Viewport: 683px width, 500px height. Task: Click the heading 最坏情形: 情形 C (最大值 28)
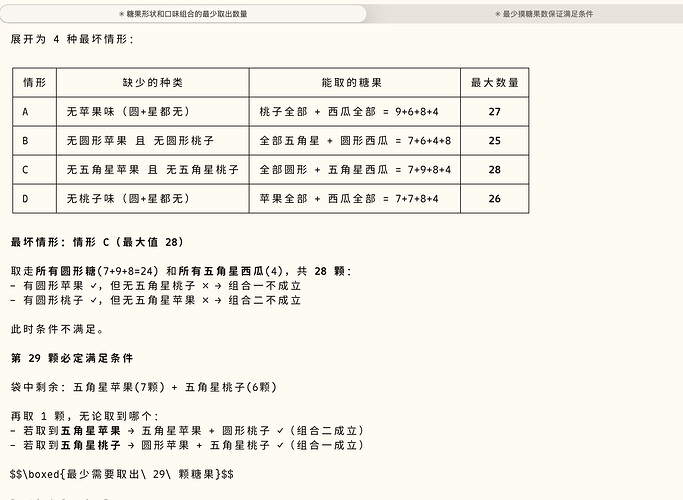pos(98,242)
